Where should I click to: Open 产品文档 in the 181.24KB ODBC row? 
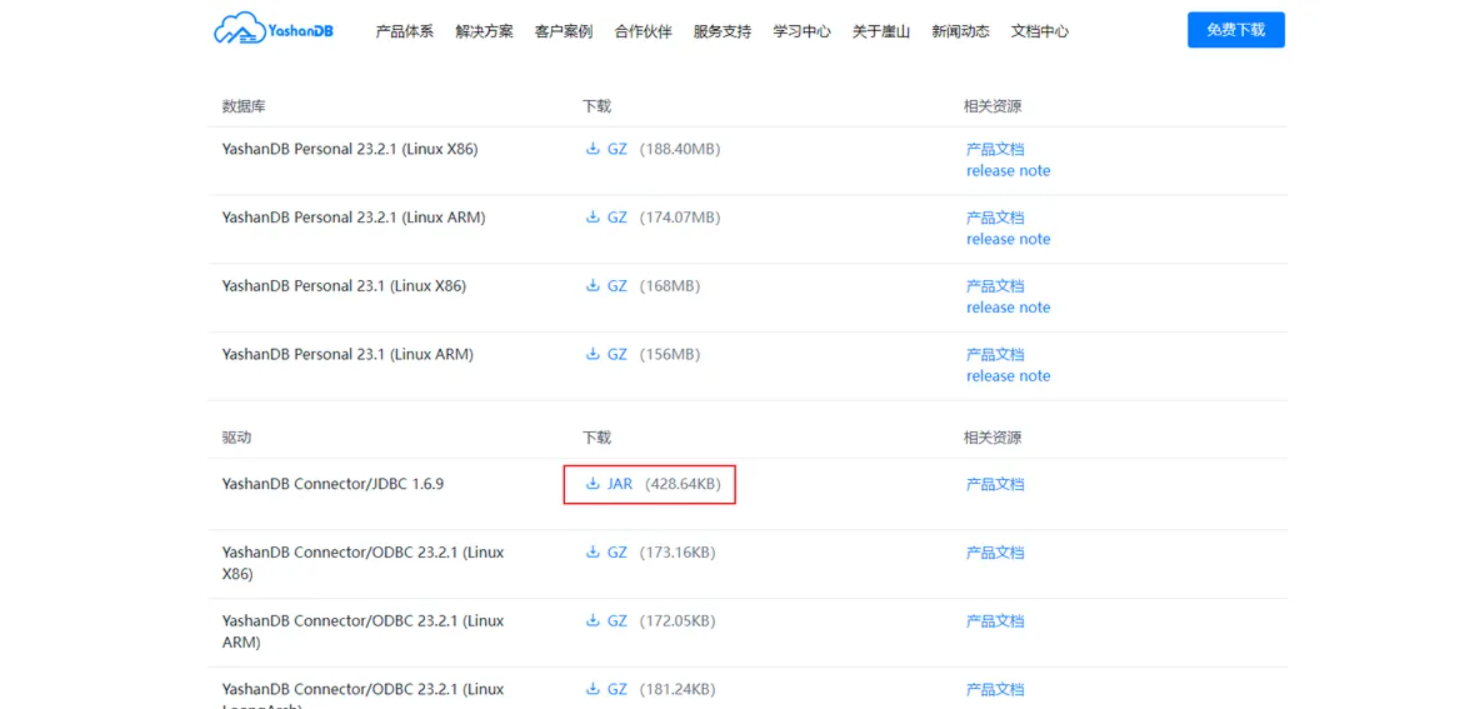[995, 689]
